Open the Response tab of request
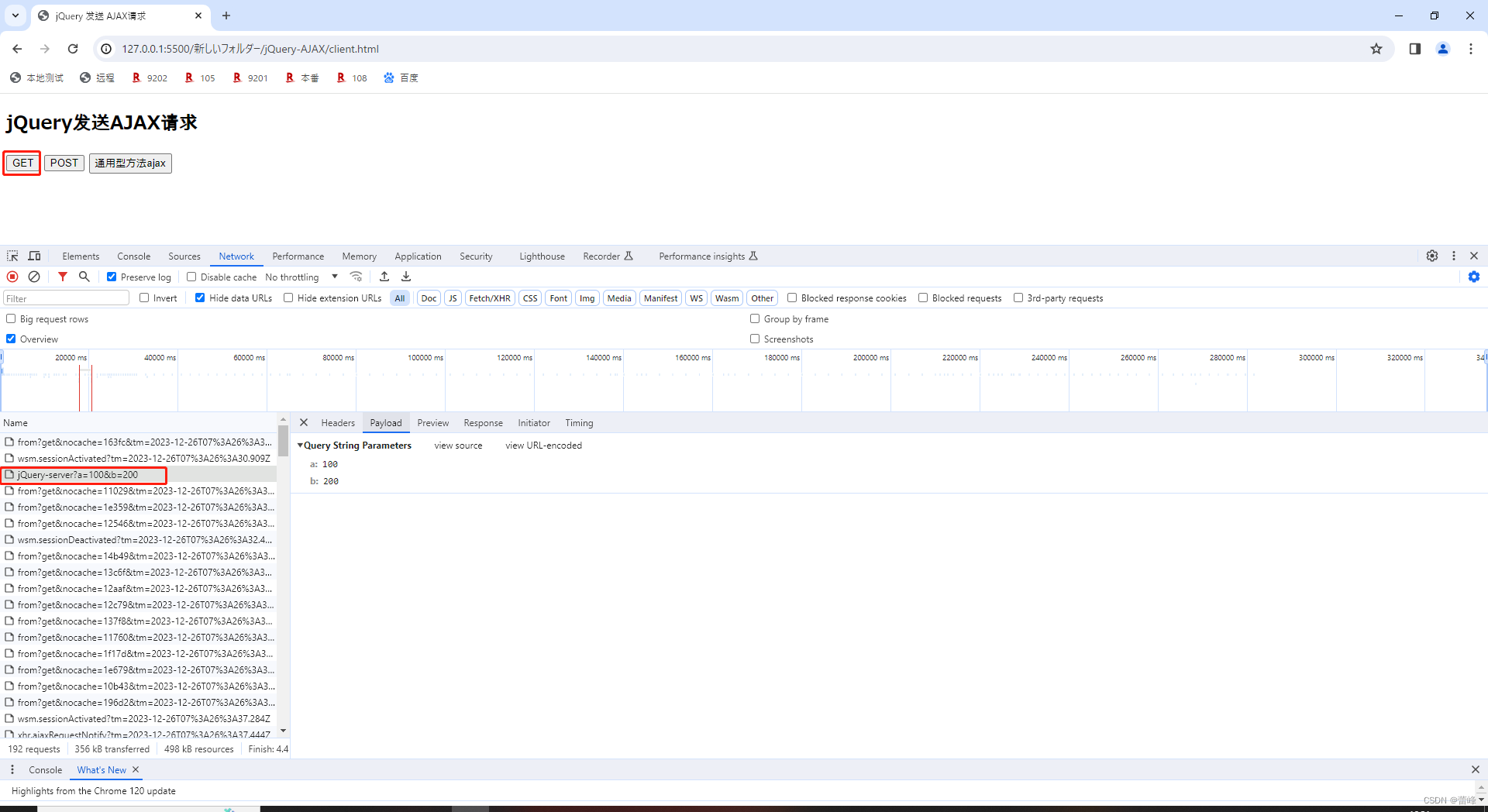1488x812 pixels. pos(484,423)
